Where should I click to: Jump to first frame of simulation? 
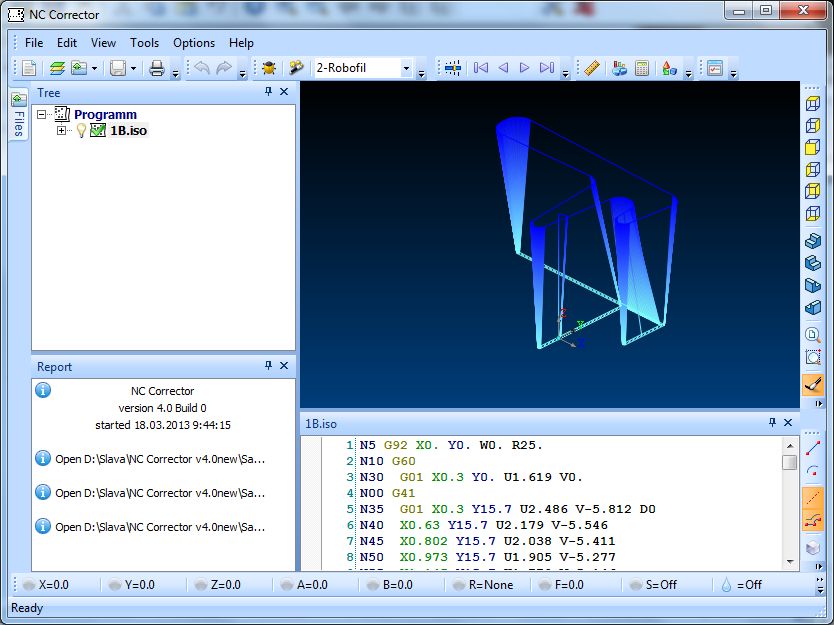click(481, 68)
